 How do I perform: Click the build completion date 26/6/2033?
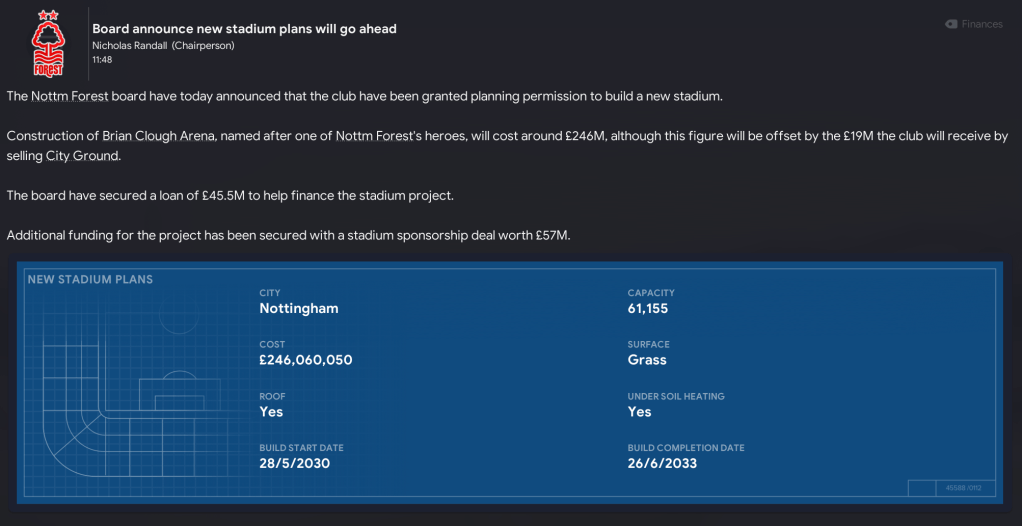[662, 464]
